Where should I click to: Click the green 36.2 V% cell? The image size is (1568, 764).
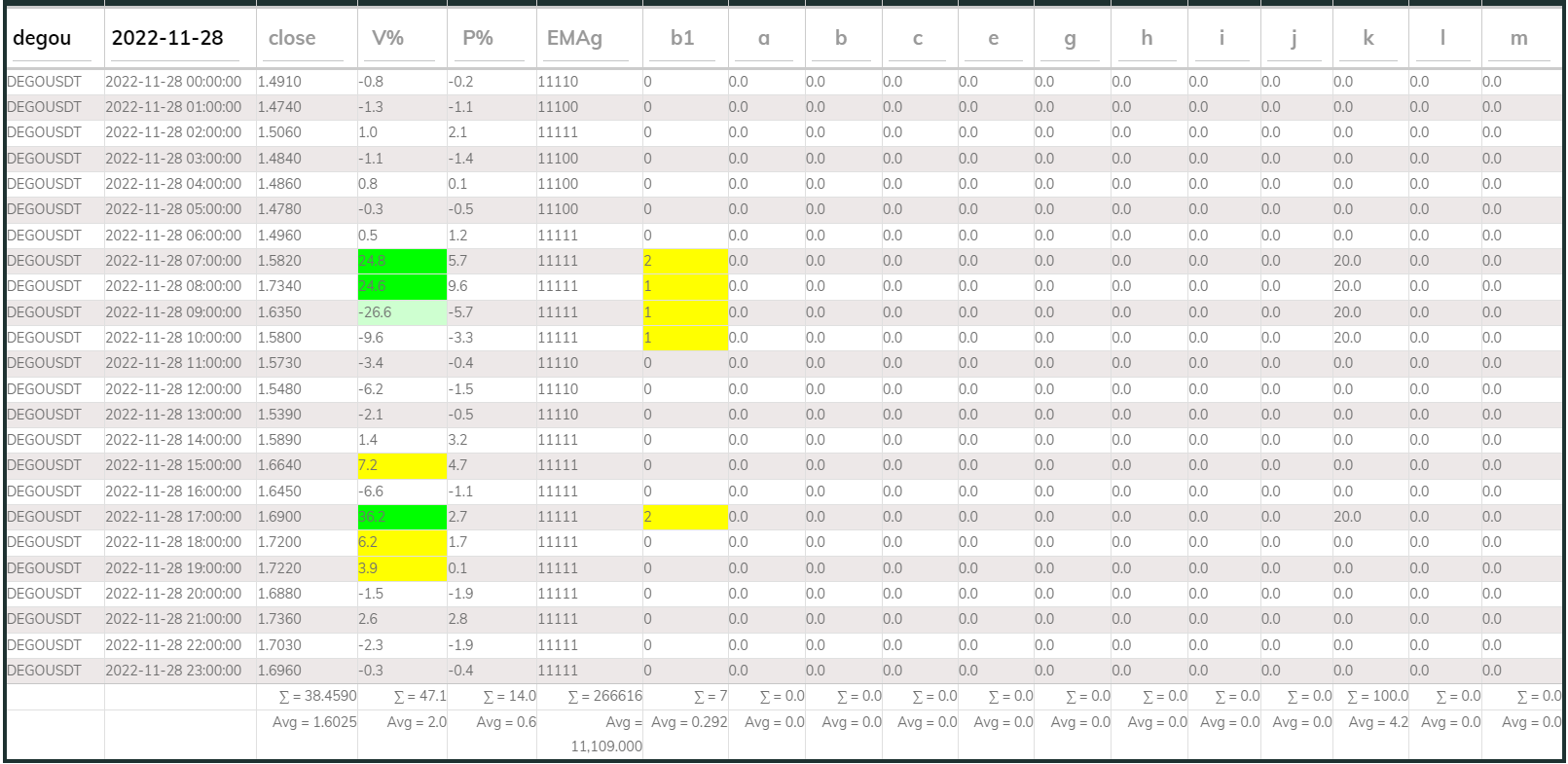[401, 517]
